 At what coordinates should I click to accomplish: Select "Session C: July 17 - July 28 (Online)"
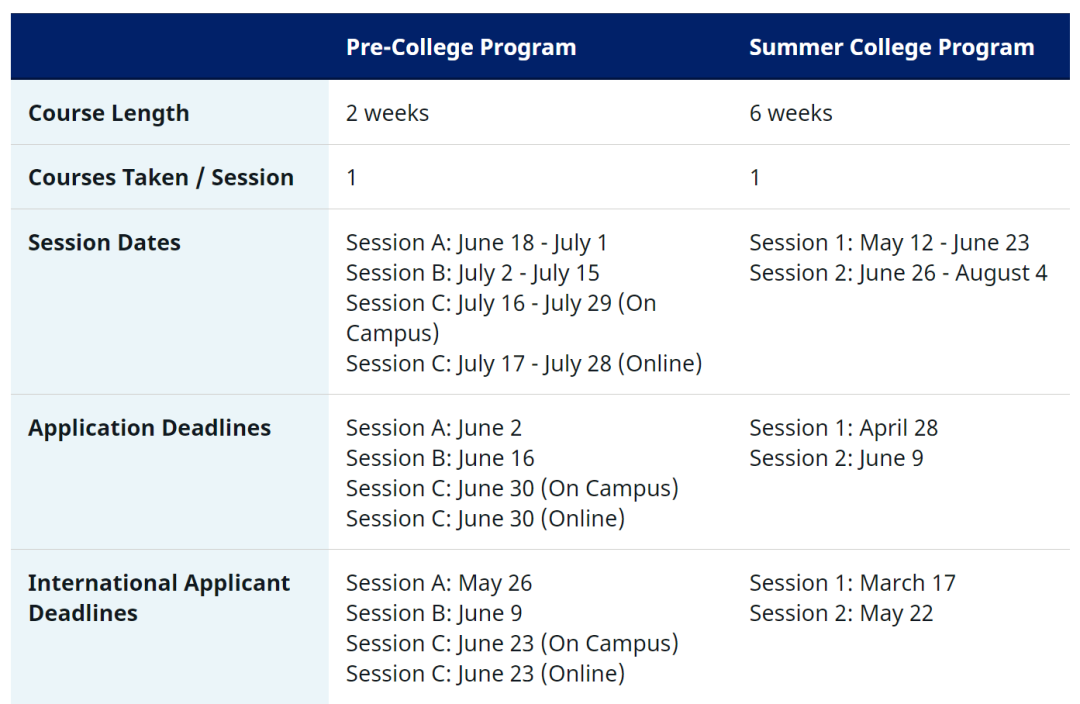pos(524,363)
